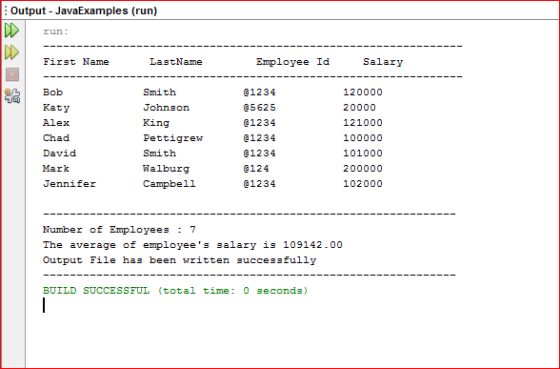Click the salary value '102000'

point(363,184)
